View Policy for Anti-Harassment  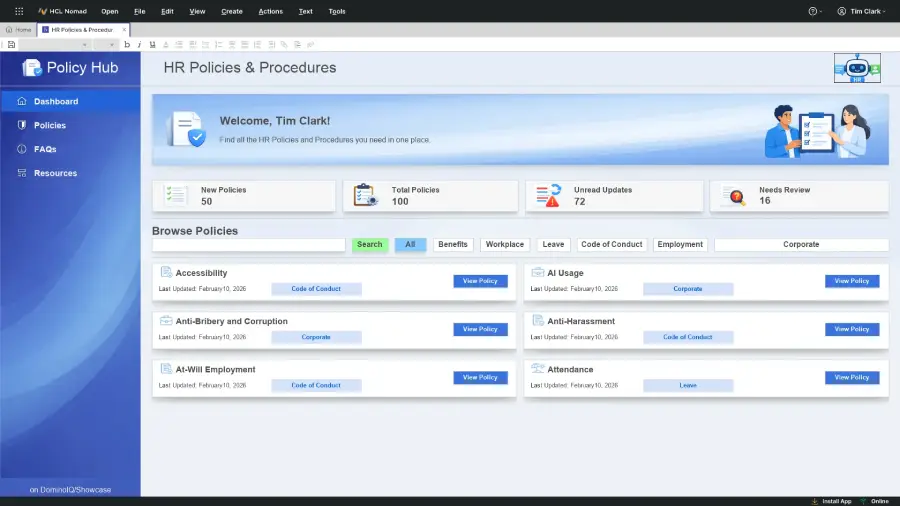[852, 329]
